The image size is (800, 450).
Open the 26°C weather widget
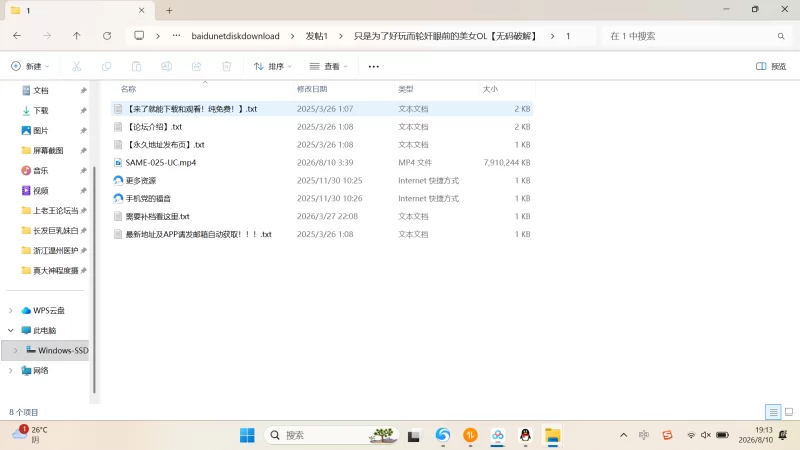(x=31, y=435)
